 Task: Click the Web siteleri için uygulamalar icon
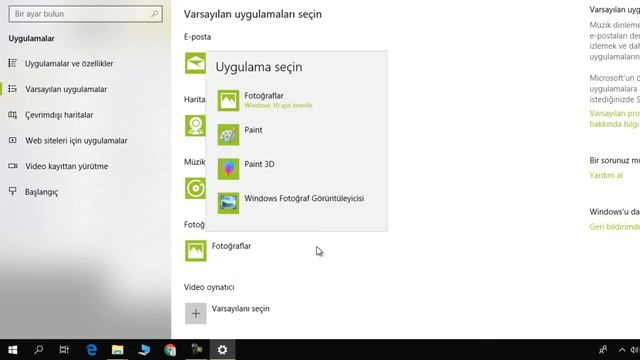[13, 140]
